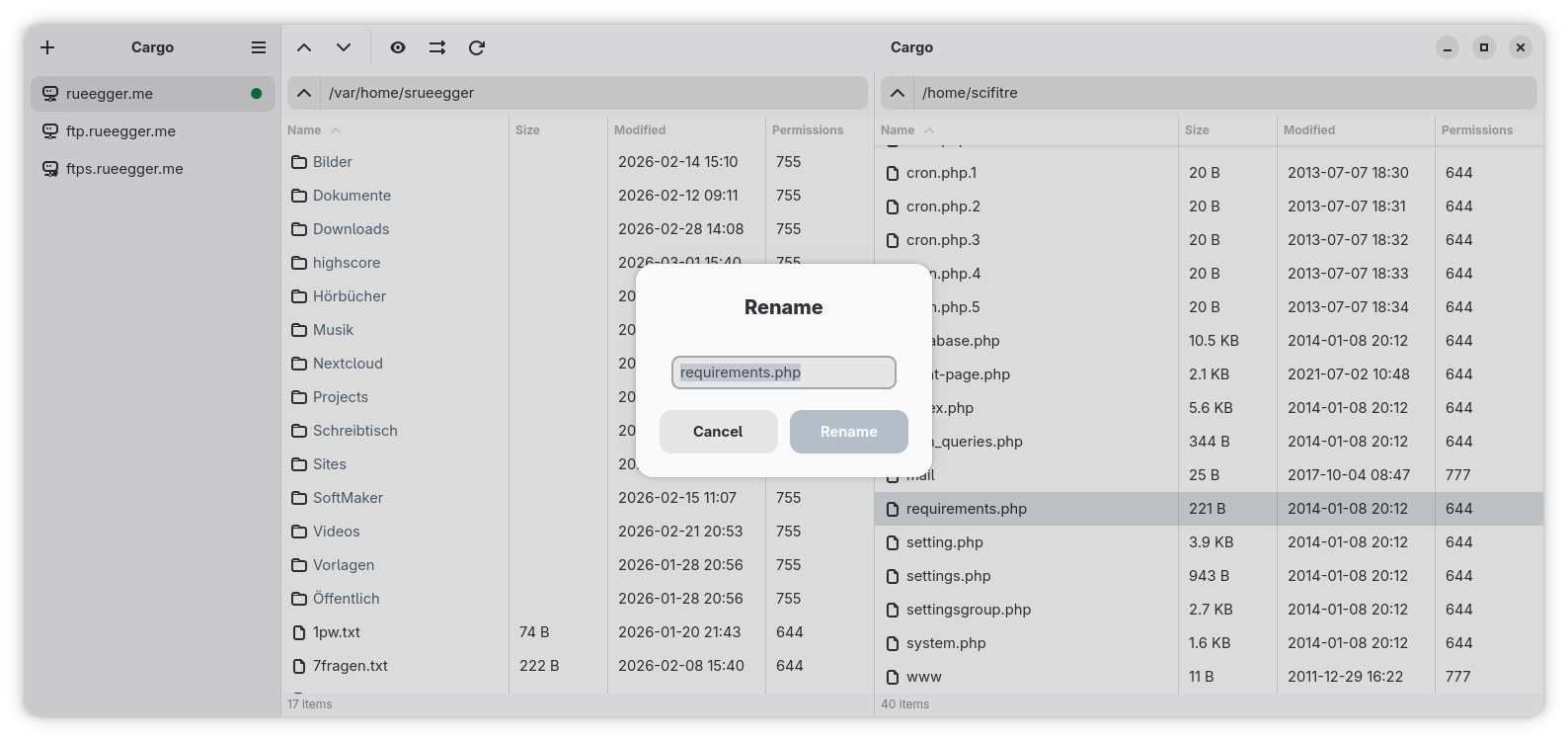Select the Dokumente folder icon
Image resolution: width=1568 pixels, height=741 pixels.
299,196
